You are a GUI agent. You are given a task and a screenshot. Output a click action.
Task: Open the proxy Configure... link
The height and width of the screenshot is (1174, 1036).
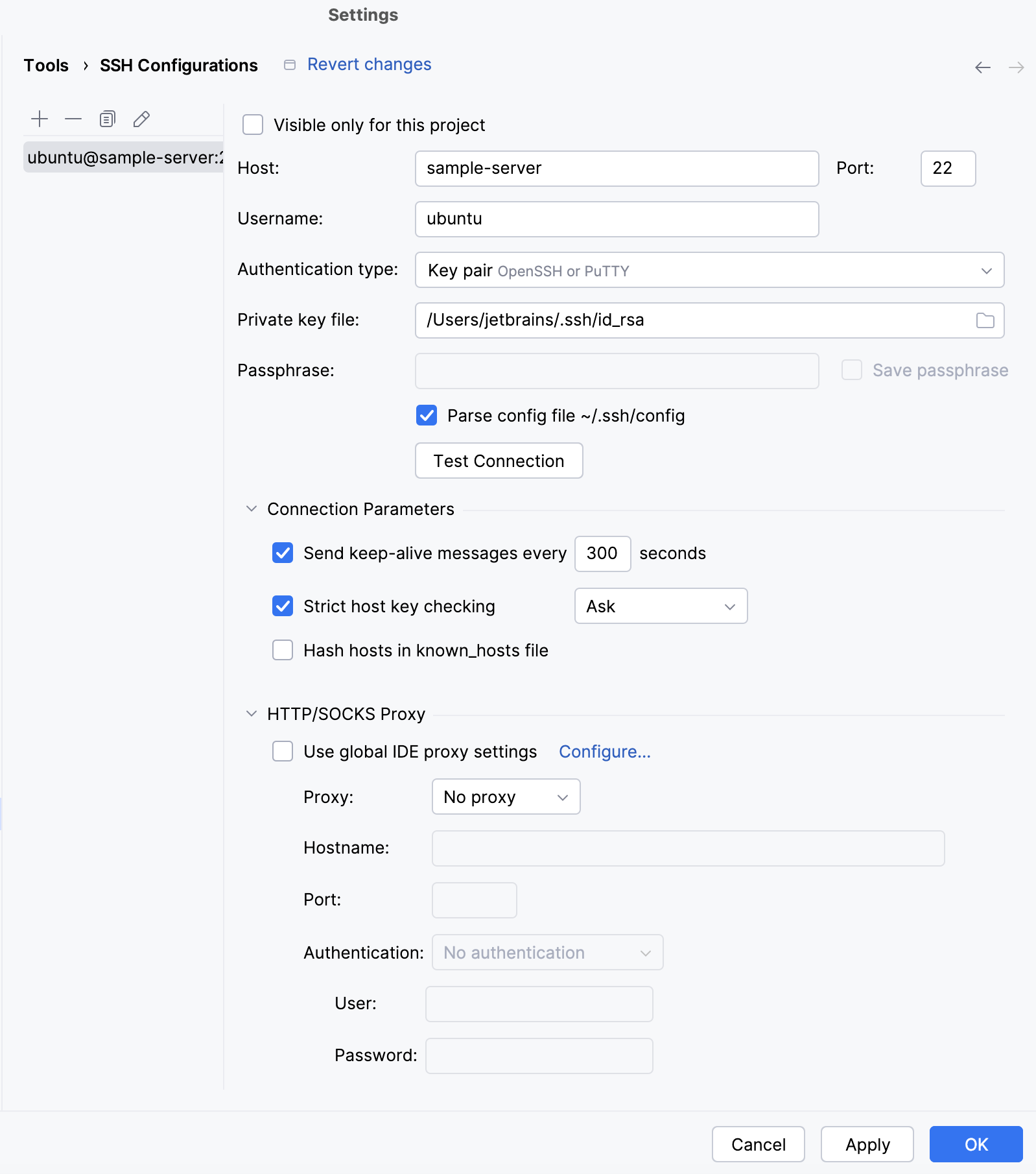(604, 751)
